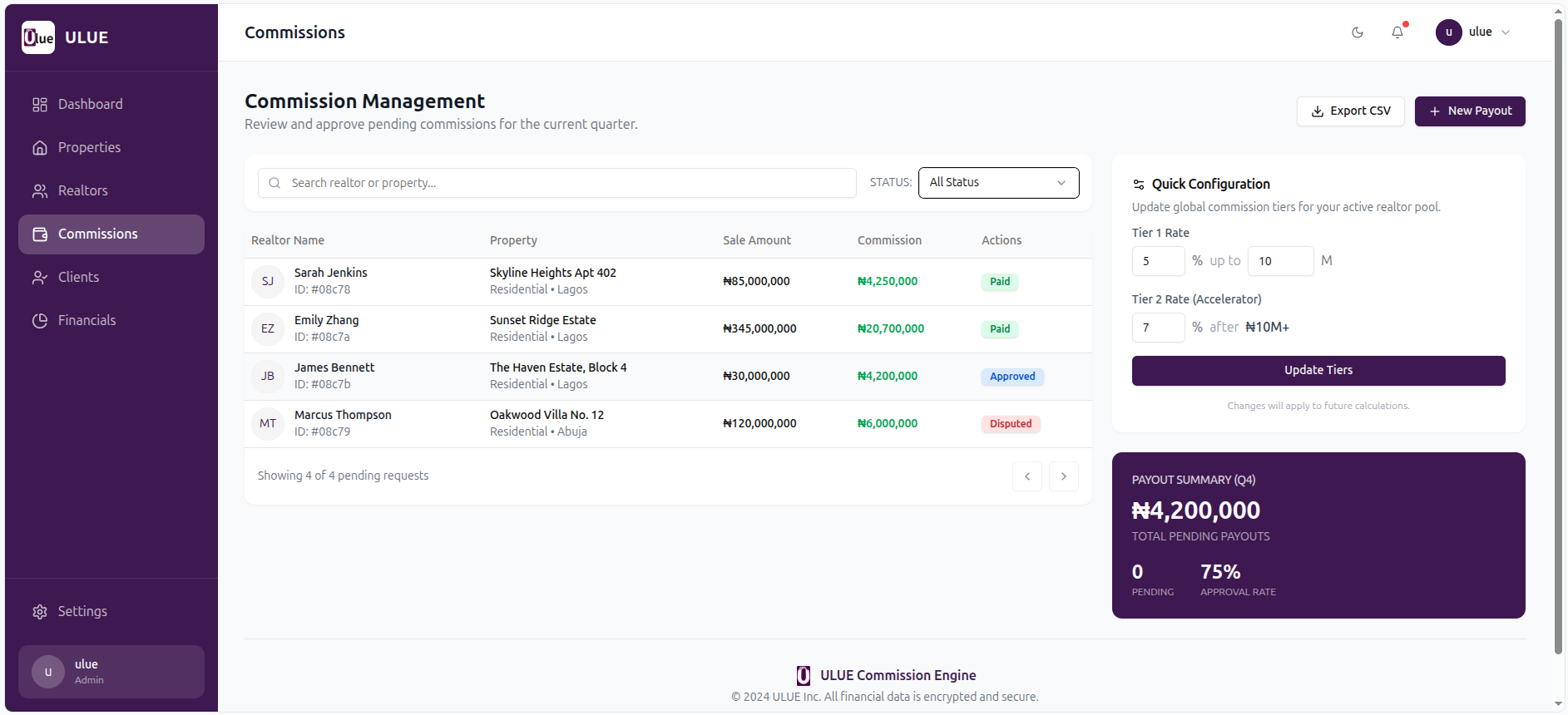Go to previous page of requests
Screen dimensions: 1568x715
pyautogui.click(x=1027, y=476)
